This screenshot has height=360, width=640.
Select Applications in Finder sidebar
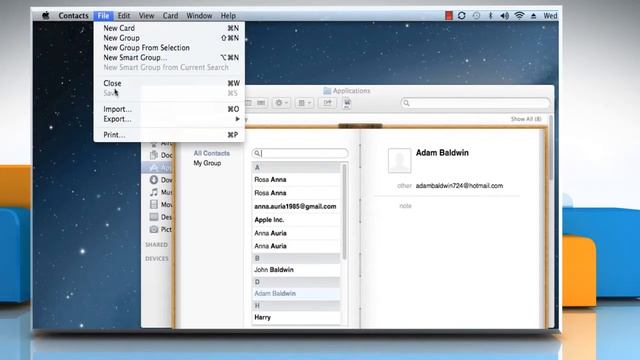click(158, 168)
